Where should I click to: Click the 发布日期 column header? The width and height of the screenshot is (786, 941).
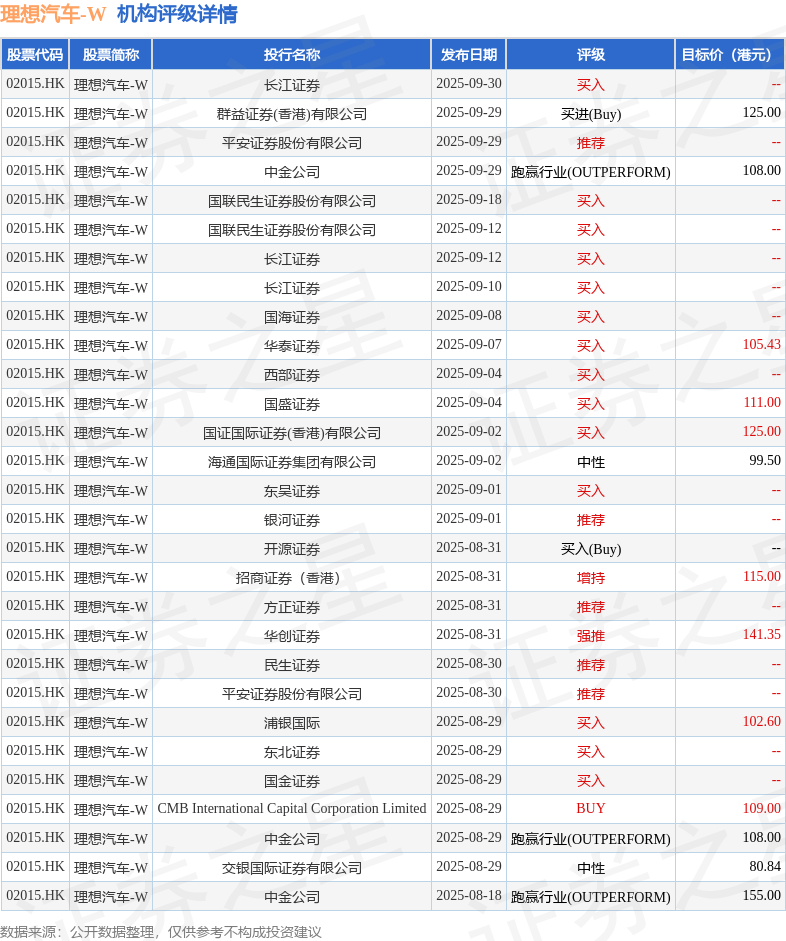[469, 55]
